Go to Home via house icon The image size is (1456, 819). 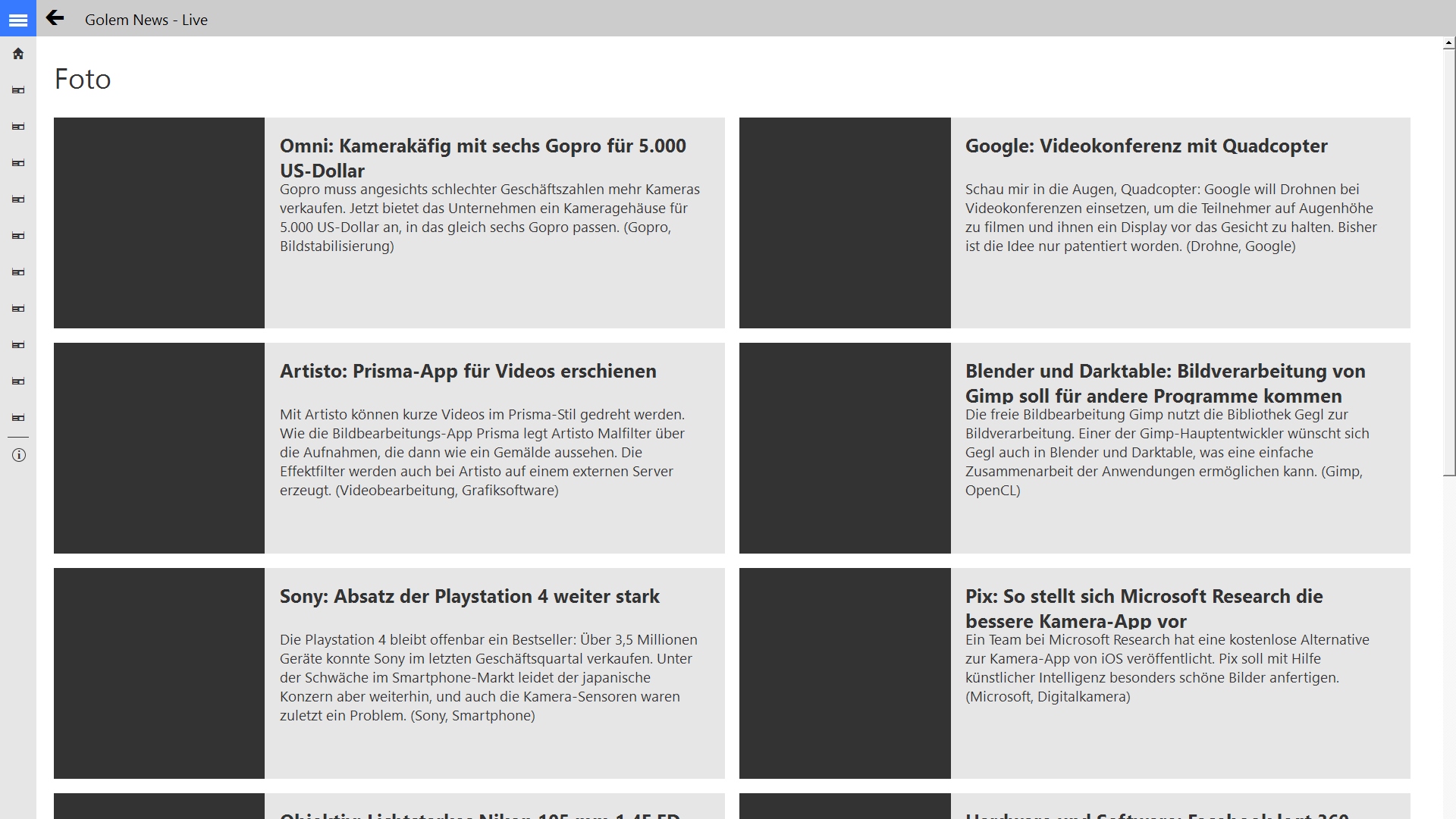click(x=18, y=54)
